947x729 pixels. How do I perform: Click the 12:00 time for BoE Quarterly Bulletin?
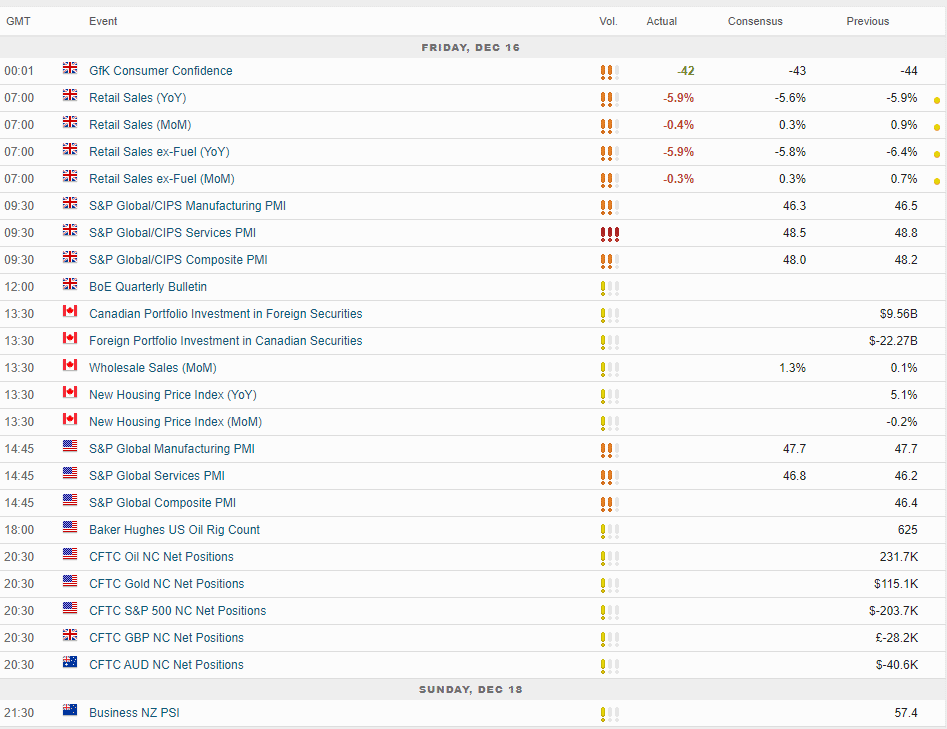(19, 287)
